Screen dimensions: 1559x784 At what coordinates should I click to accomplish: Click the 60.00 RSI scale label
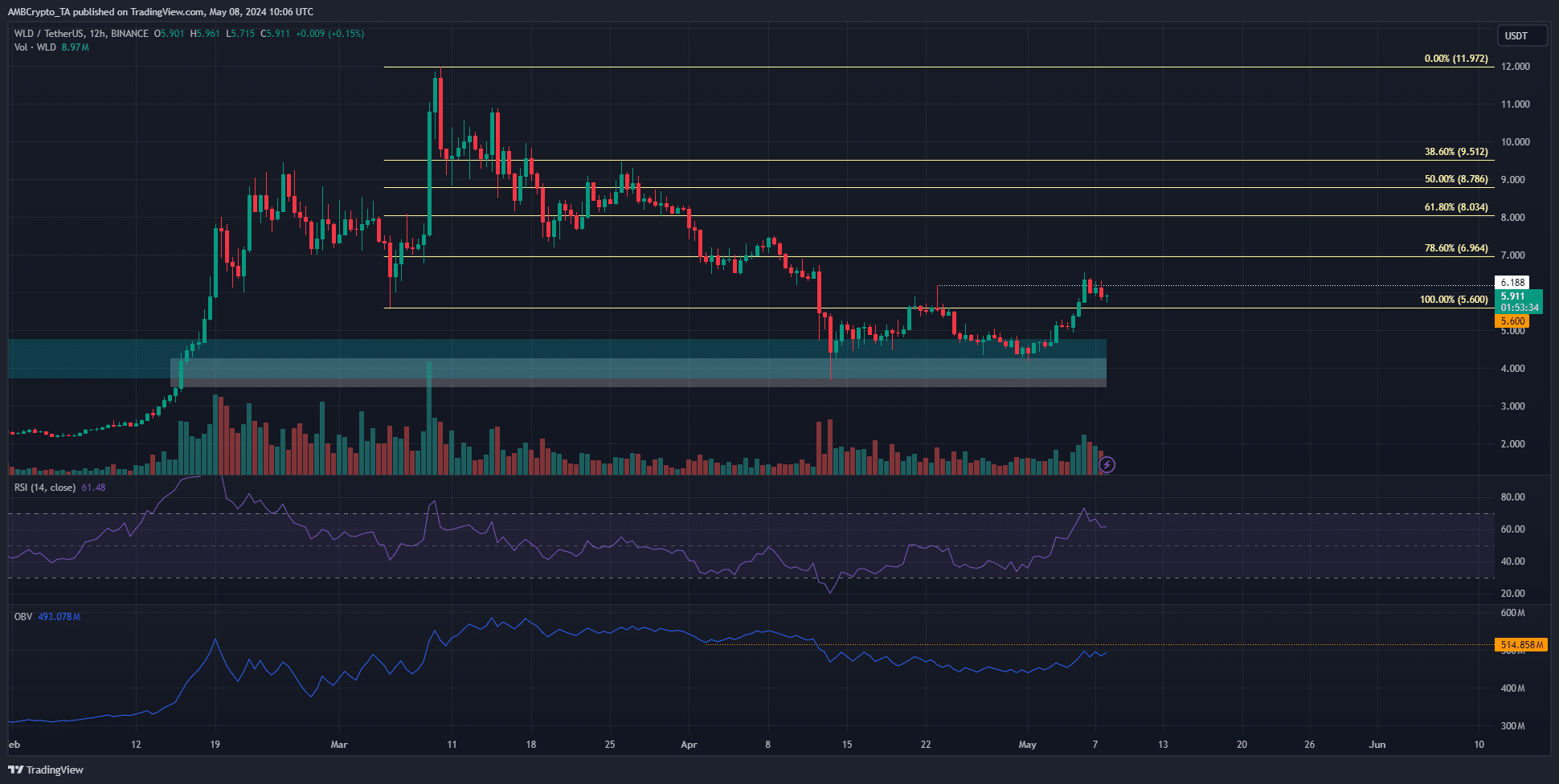pos(1513,529)
